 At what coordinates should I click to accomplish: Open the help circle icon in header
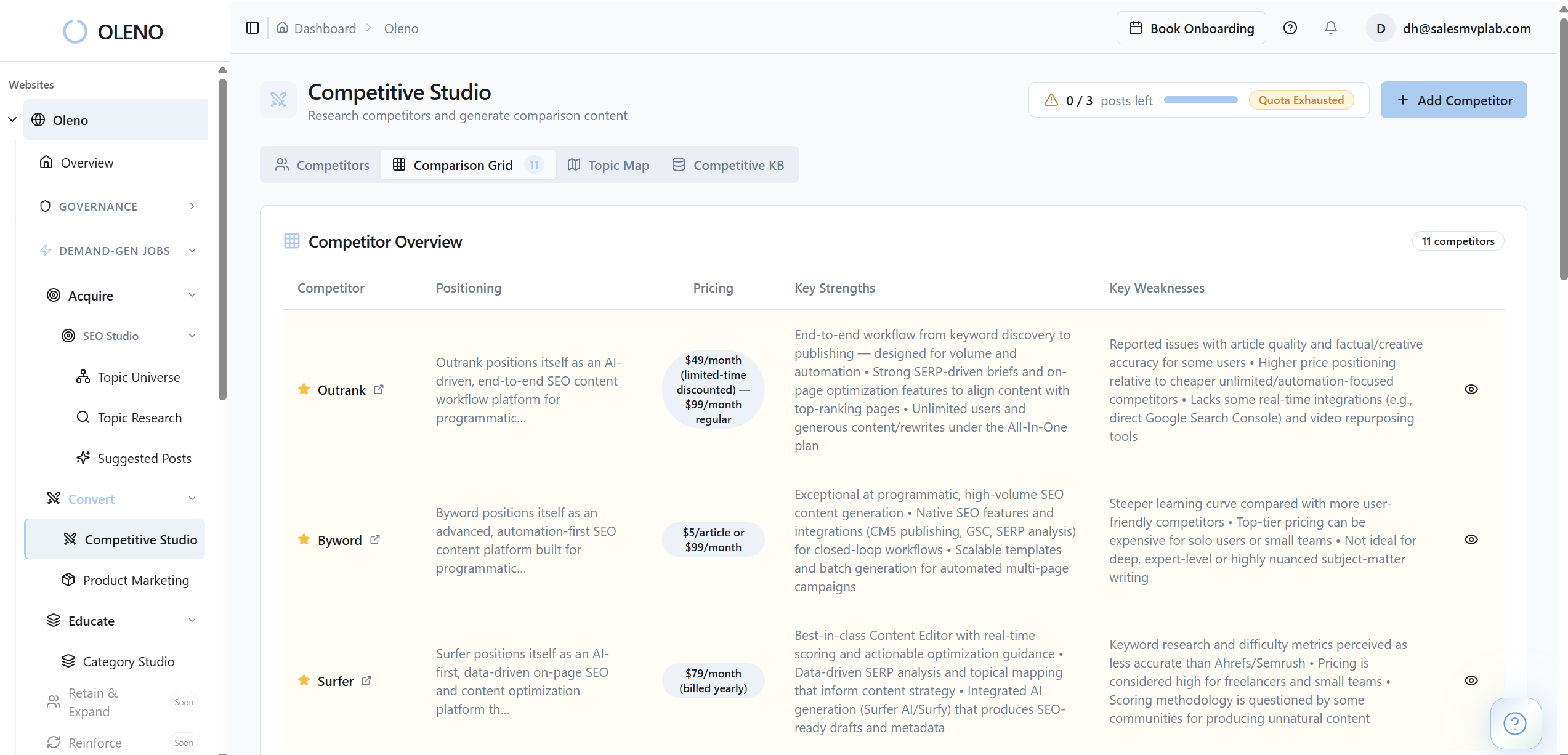pyautogui.click(x=1290, y=28)
